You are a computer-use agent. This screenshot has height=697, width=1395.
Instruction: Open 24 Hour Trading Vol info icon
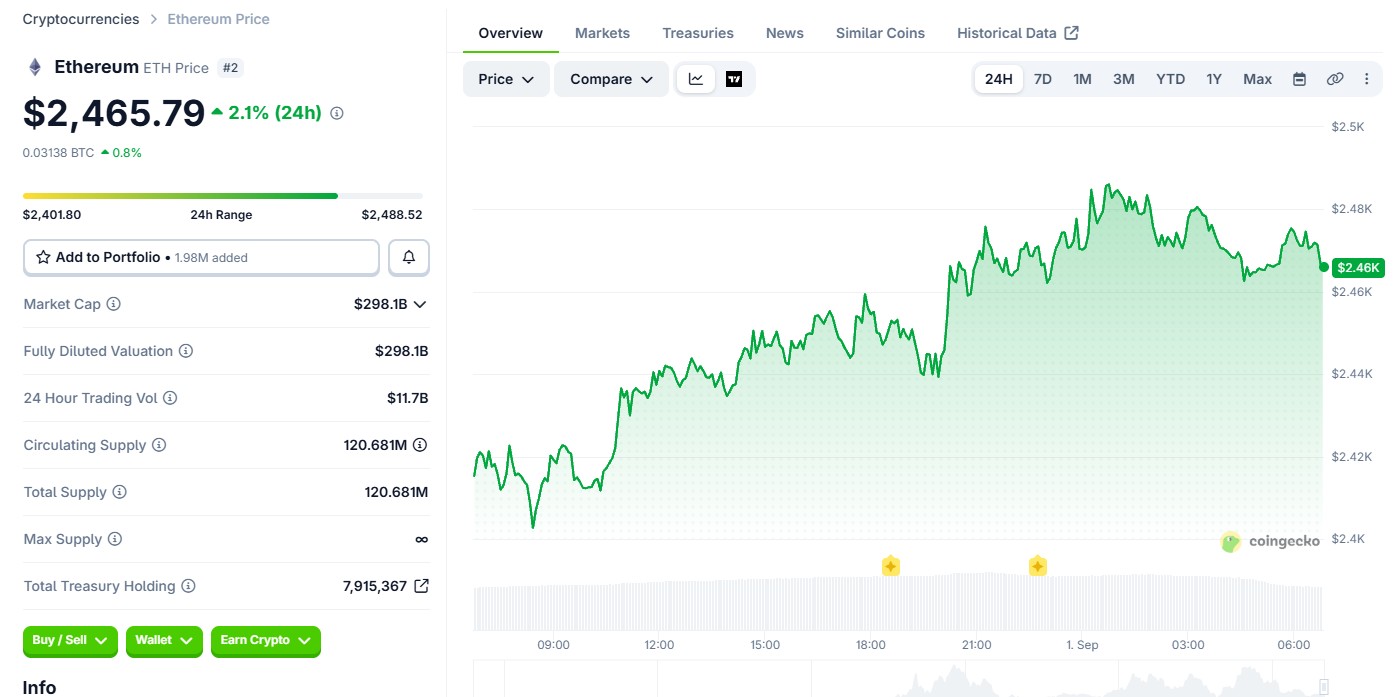[x=170, y=398]
